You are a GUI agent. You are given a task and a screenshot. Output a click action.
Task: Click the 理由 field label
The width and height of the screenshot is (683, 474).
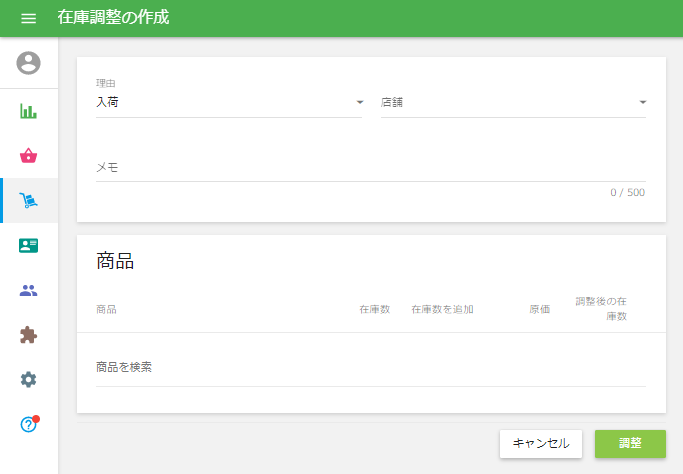(105, 83)
